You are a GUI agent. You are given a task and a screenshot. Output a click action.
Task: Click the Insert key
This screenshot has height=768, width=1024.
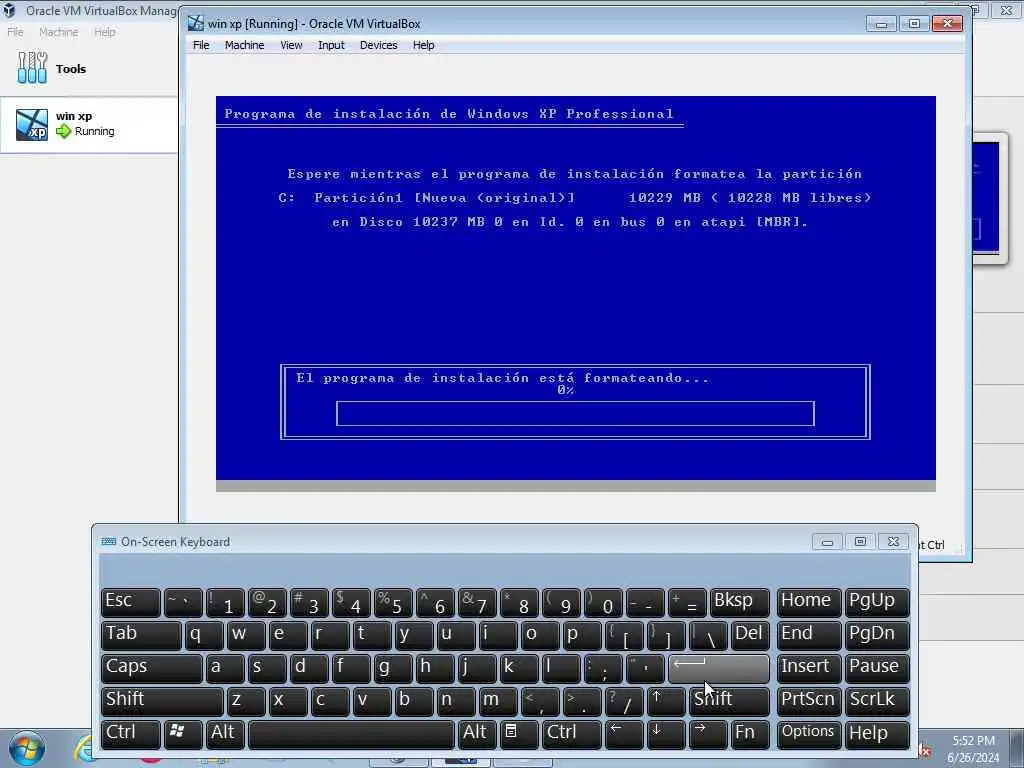pos(808,667)
